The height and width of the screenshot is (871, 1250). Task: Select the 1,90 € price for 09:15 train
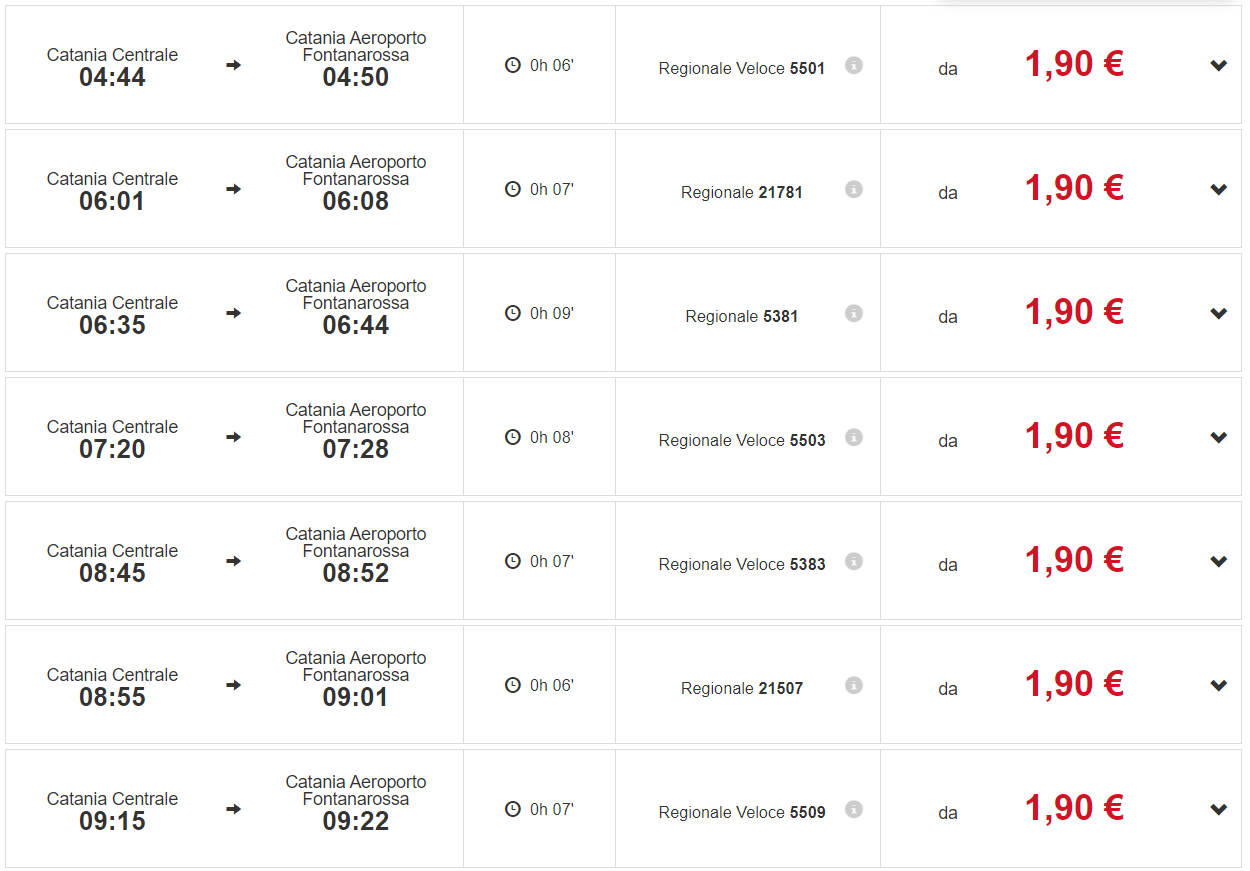click(1074, 808)
